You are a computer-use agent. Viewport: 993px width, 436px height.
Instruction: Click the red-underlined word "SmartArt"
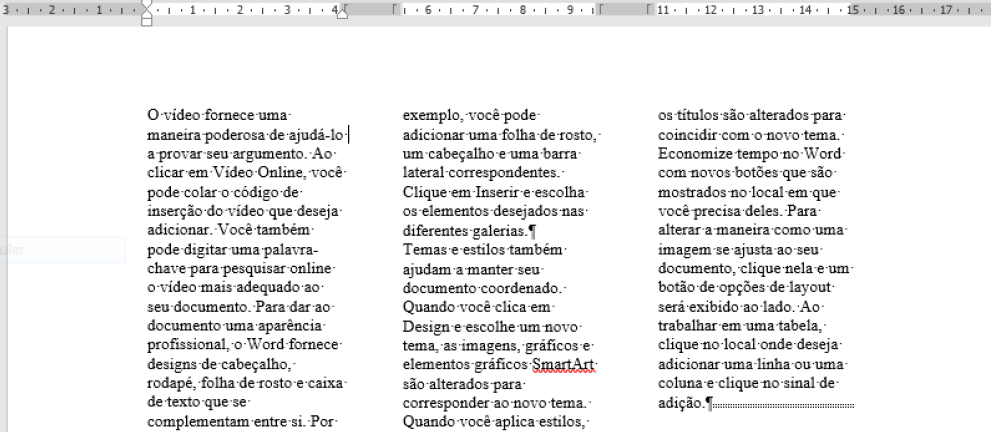click(564, 364)
